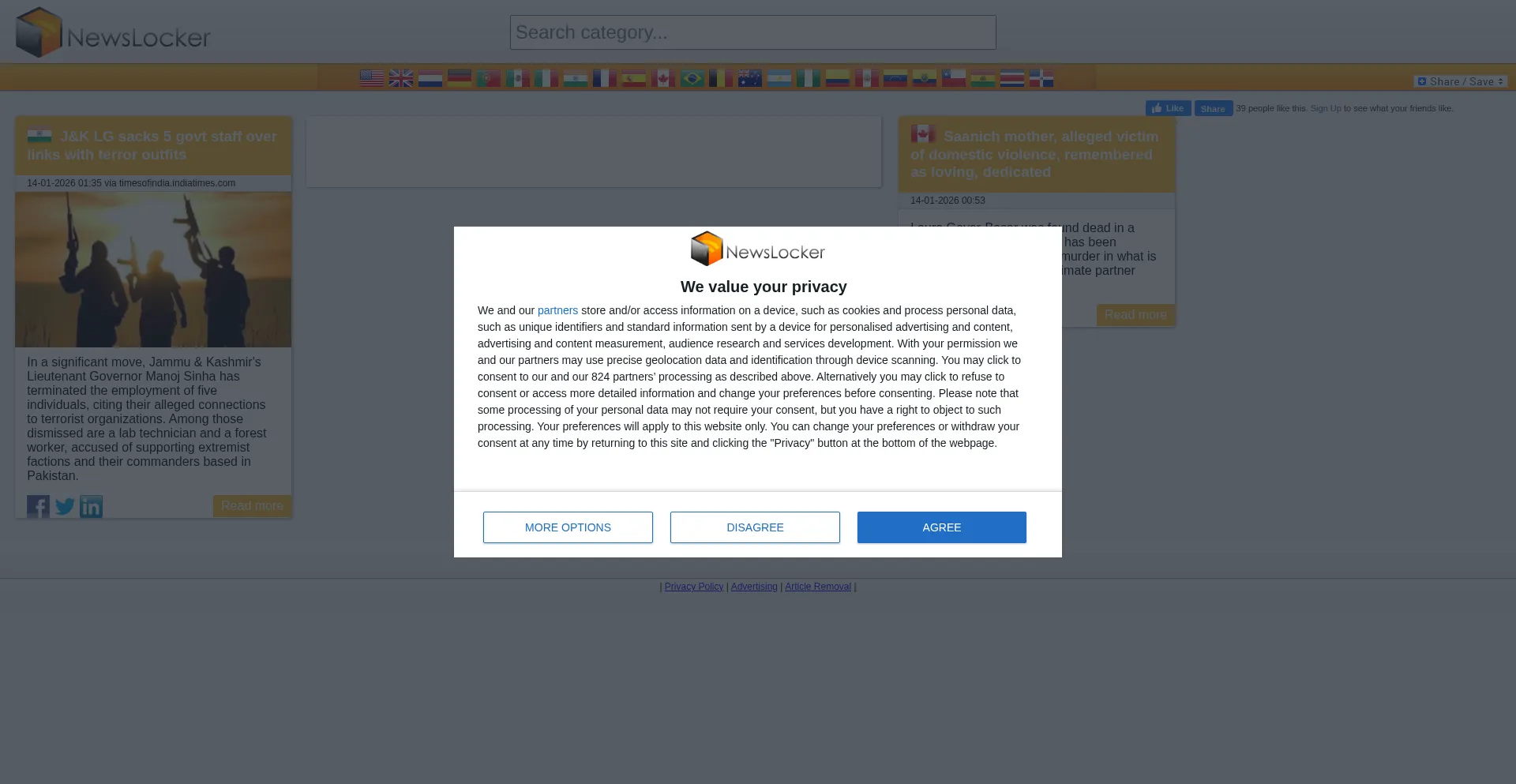The width and height of the screenshot is (1516, 784).
Task: Click the AGREE button
Action: coord(942,527)
